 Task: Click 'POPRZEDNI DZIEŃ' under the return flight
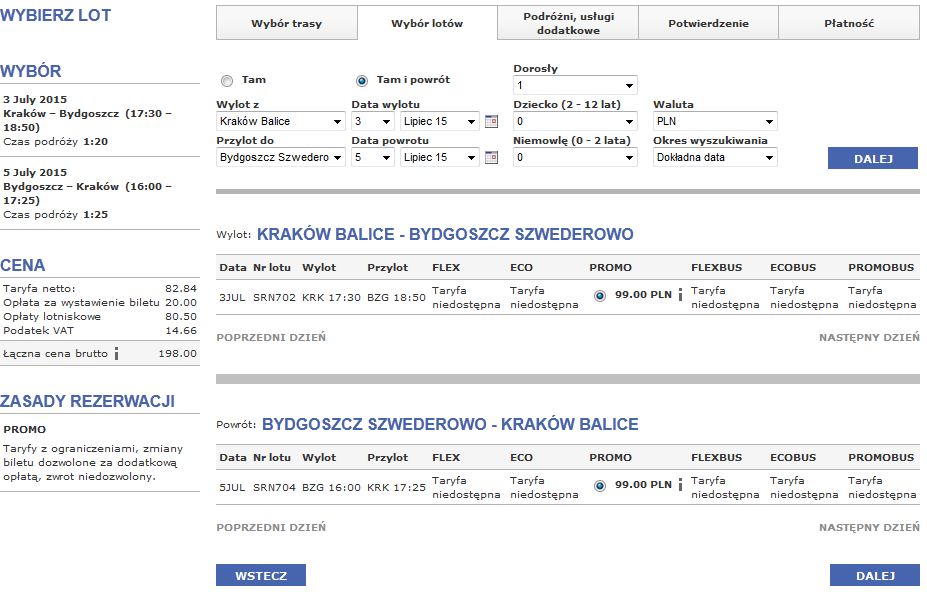[x=271, y=527]
